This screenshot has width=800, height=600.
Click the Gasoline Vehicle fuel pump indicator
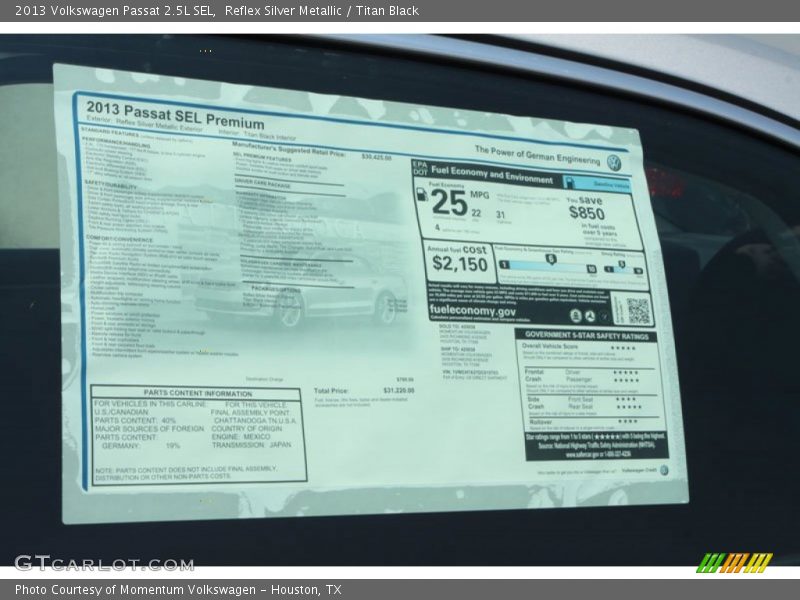coord(570,180)
